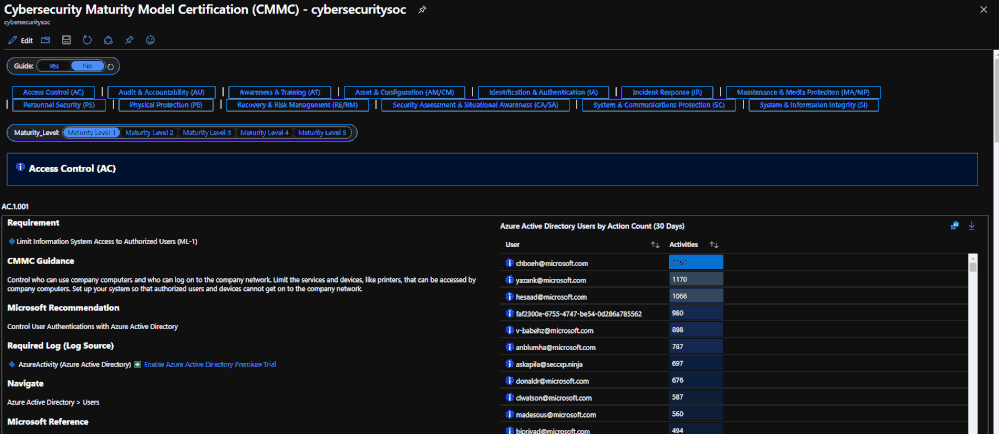Viewport: 999px width, 434px height.
Task: Click the share/recycle icon in the toolbar
Action: click(108, 40)
